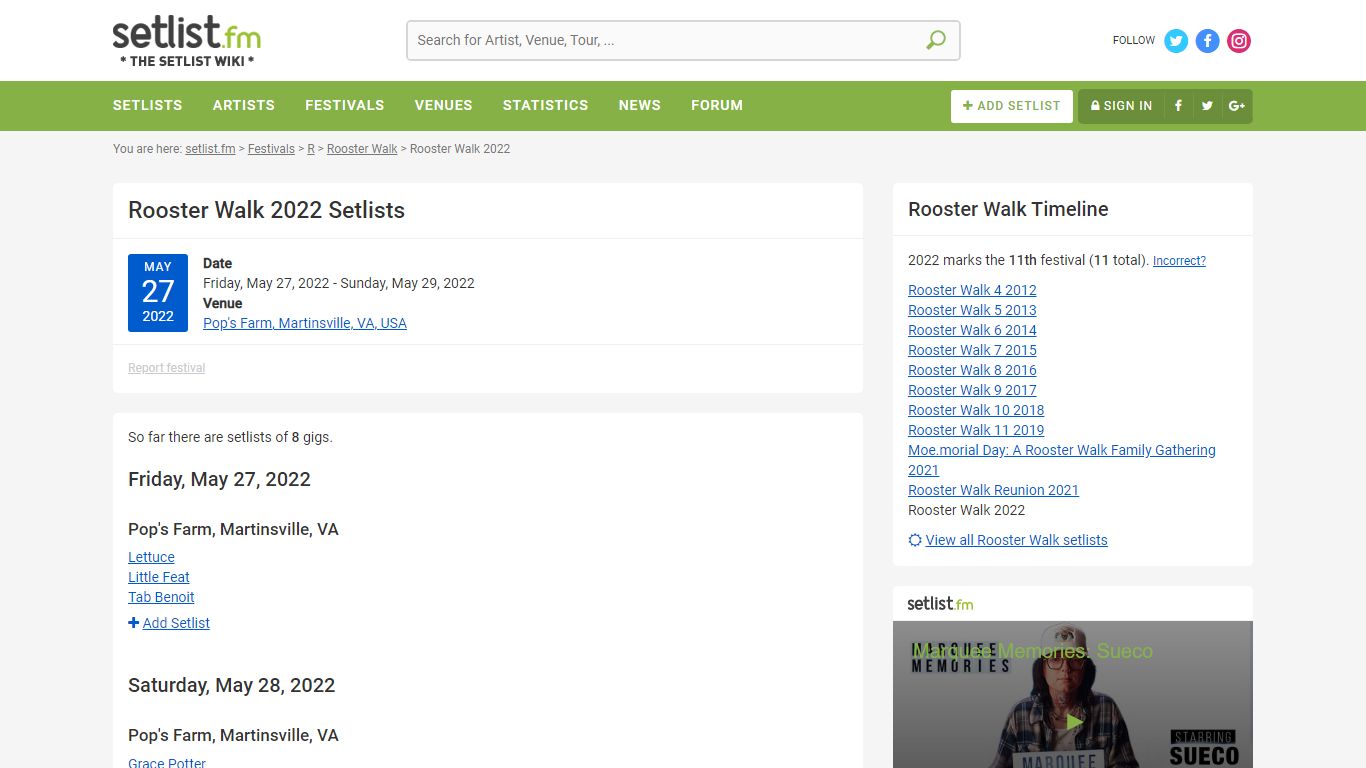
Task: Sign in with Facebook icon in navbar
Action: tap(1178, 106)
